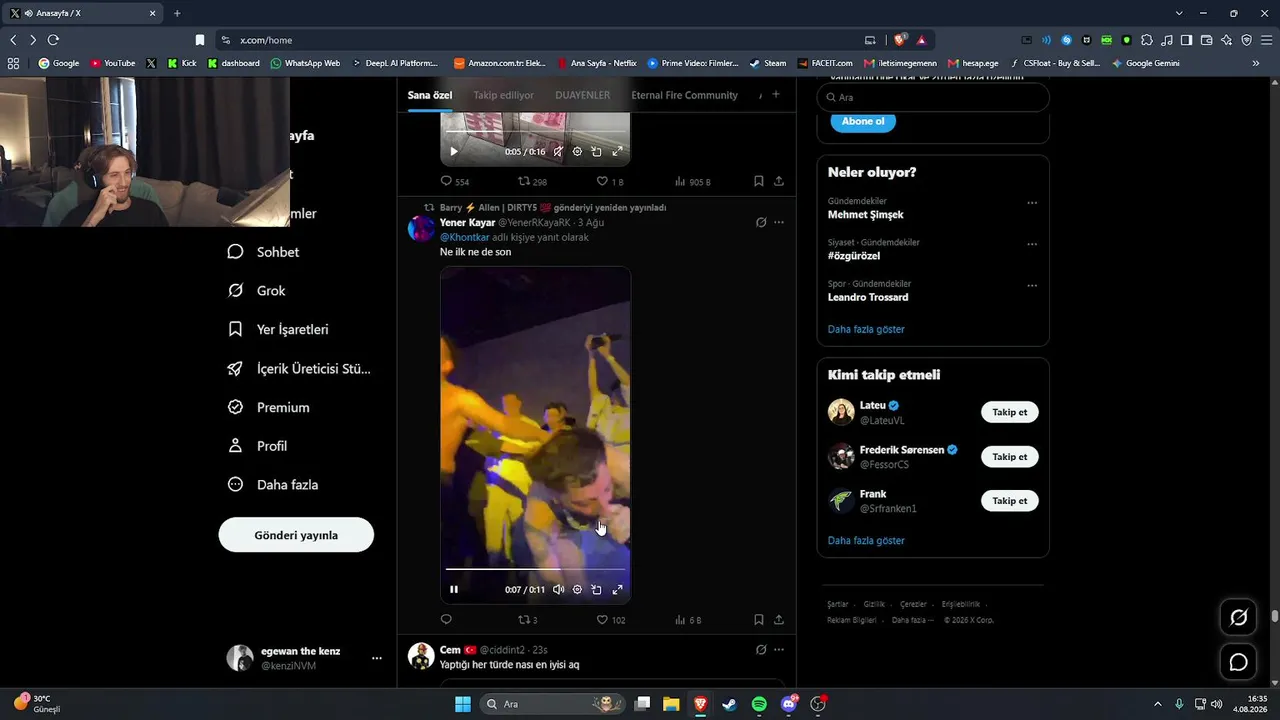The height and width of the screenshot is (720, 1280).
Task: Open the Eternal Fire Community tab
Action: (685, 95)
